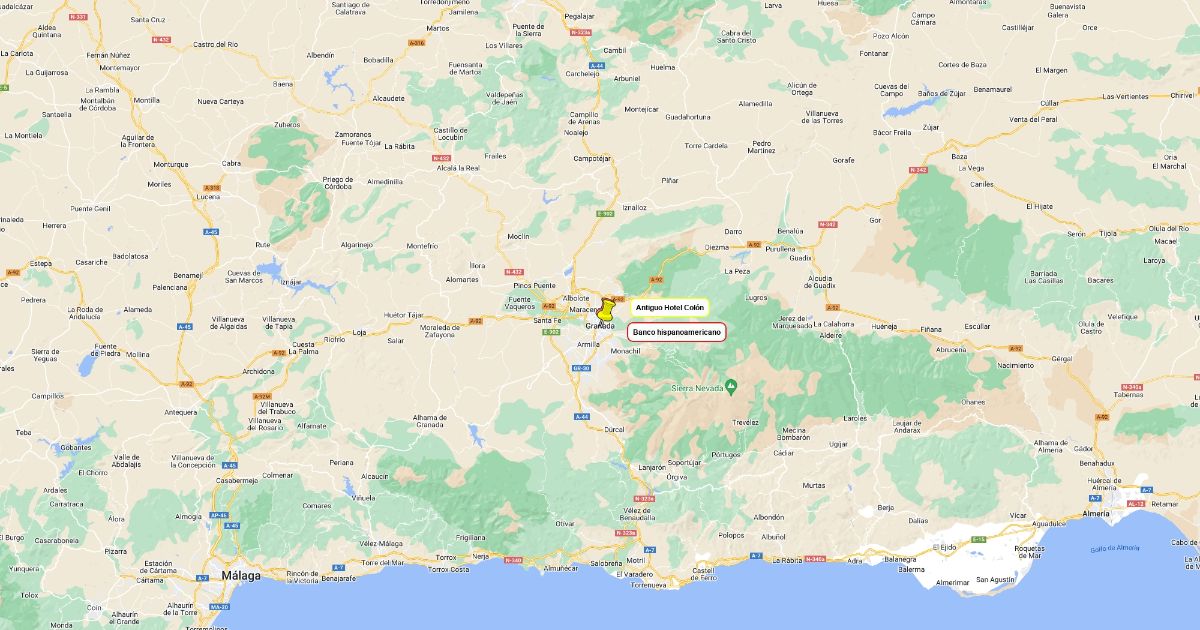Click the Armilla town label
This screenshot has height=630, width=1200.
click(589, 343)
